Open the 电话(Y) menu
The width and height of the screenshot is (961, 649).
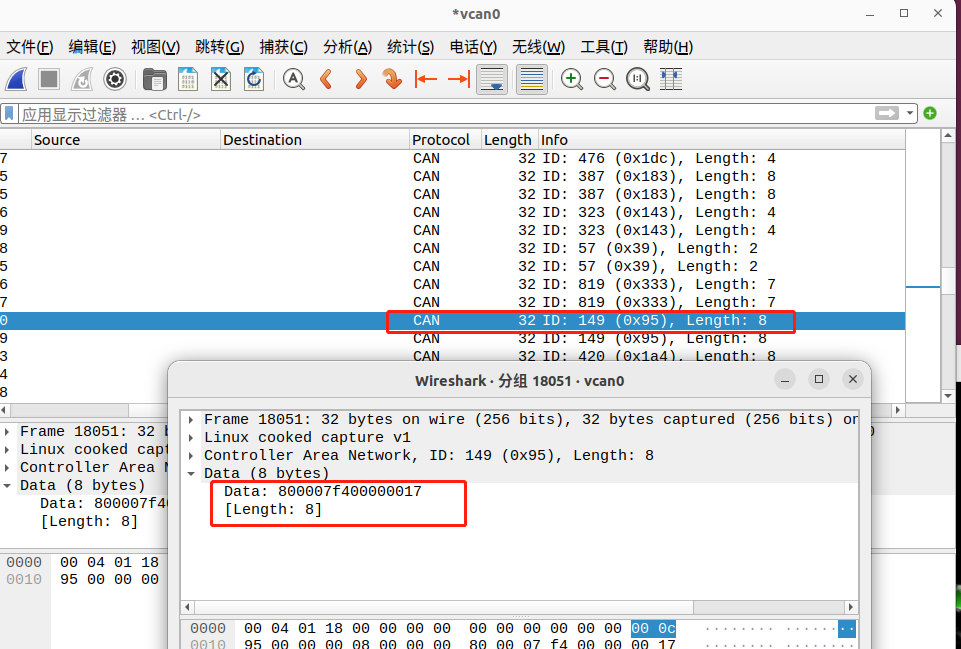[x=473, y=47]
